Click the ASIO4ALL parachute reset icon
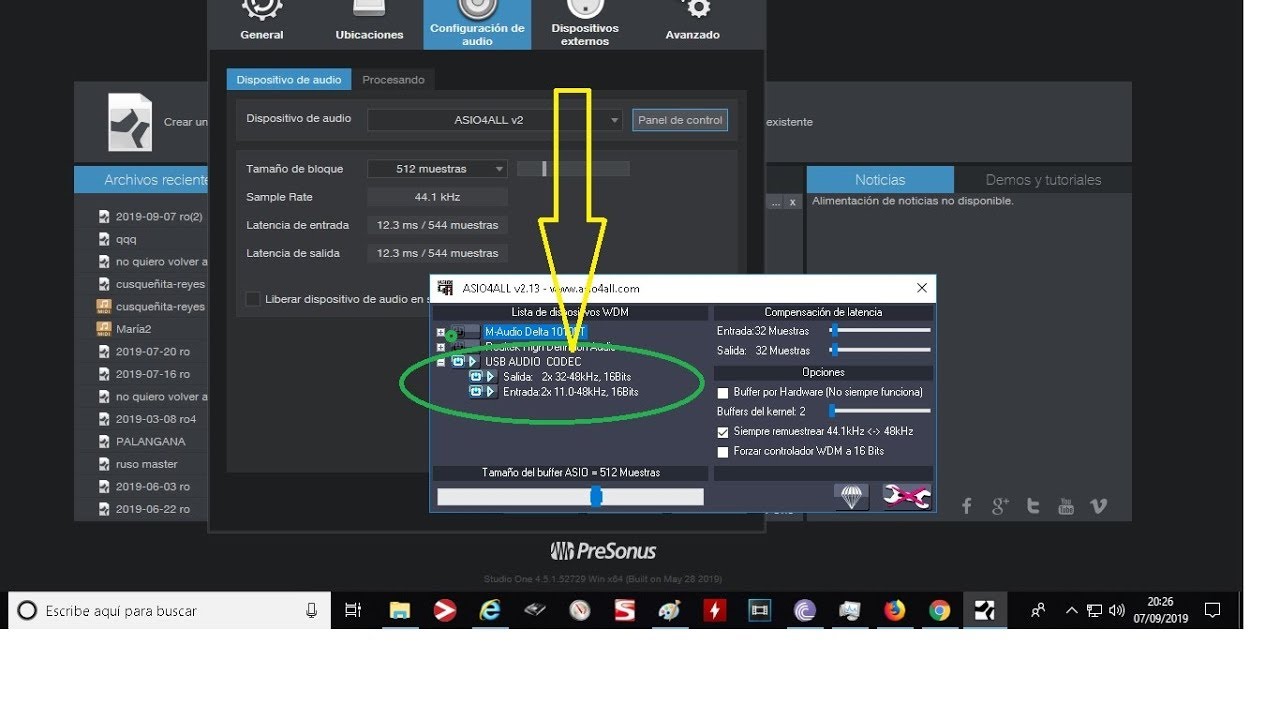The image size is (1280, 720). [851, 497]
